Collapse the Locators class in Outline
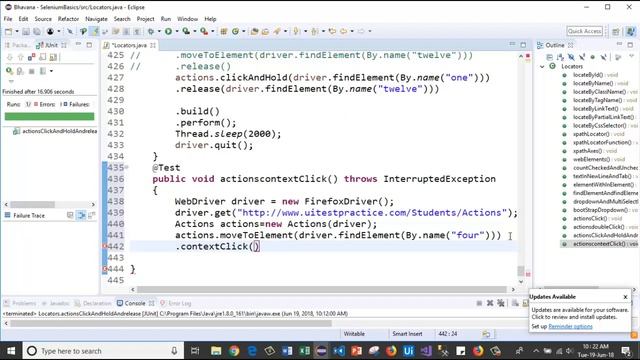This screenshot has height=360, width=640. (x=542, y=66)
